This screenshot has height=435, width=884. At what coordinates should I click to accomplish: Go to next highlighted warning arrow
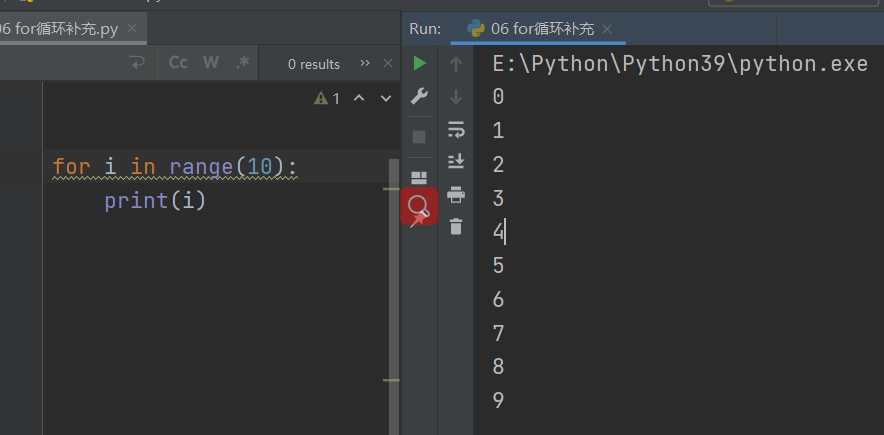(384, 98)
